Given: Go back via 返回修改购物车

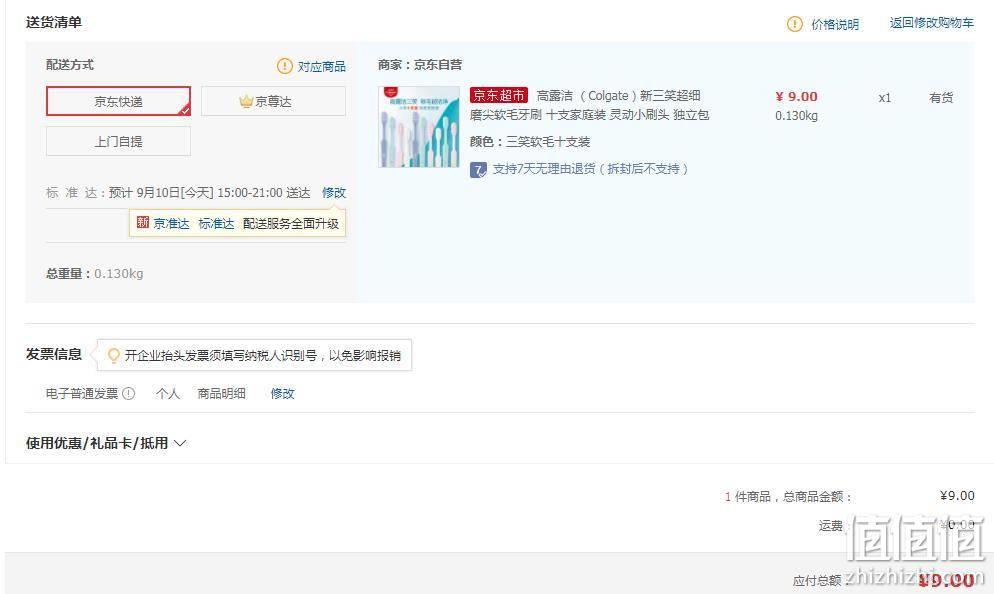Looking at the screenshot, I should (x=931, y=23).
